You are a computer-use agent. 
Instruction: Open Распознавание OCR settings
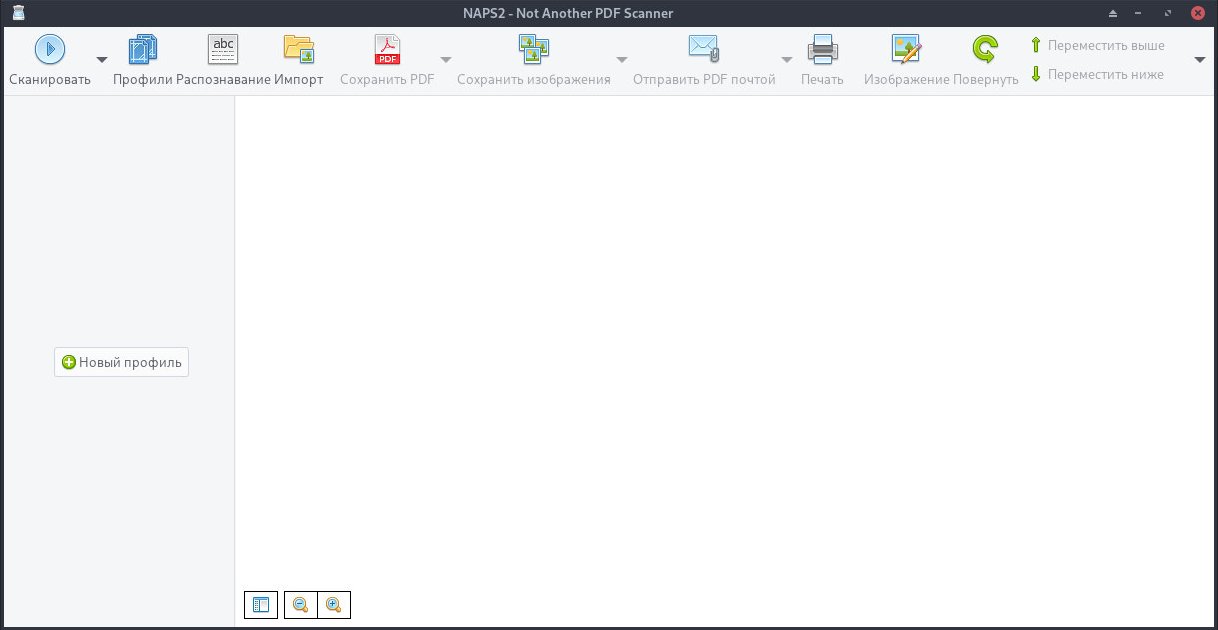click(x=223, y=49)
